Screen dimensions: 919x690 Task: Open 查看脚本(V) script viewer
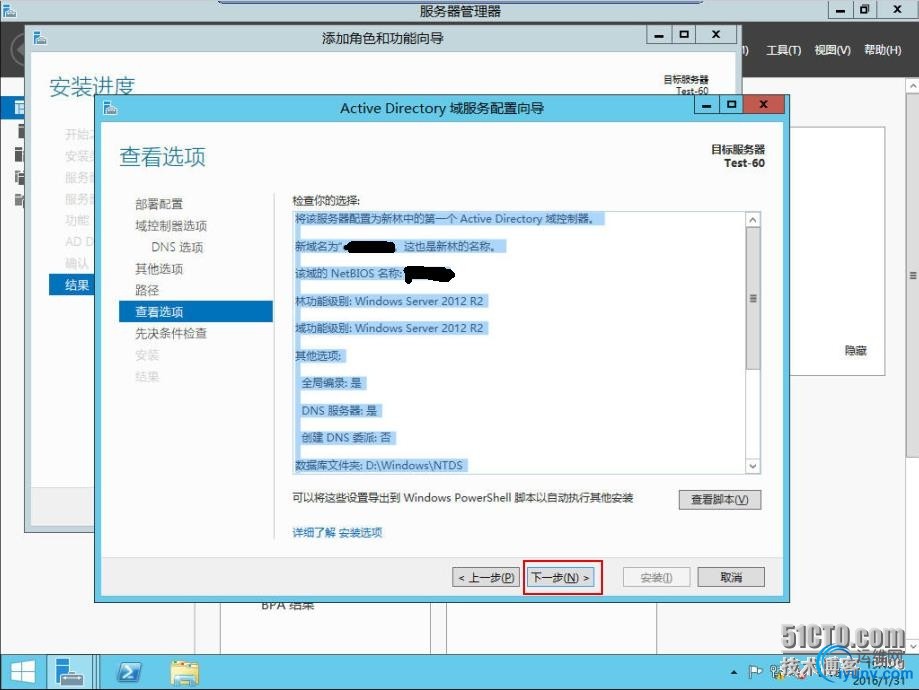point(720,499)
